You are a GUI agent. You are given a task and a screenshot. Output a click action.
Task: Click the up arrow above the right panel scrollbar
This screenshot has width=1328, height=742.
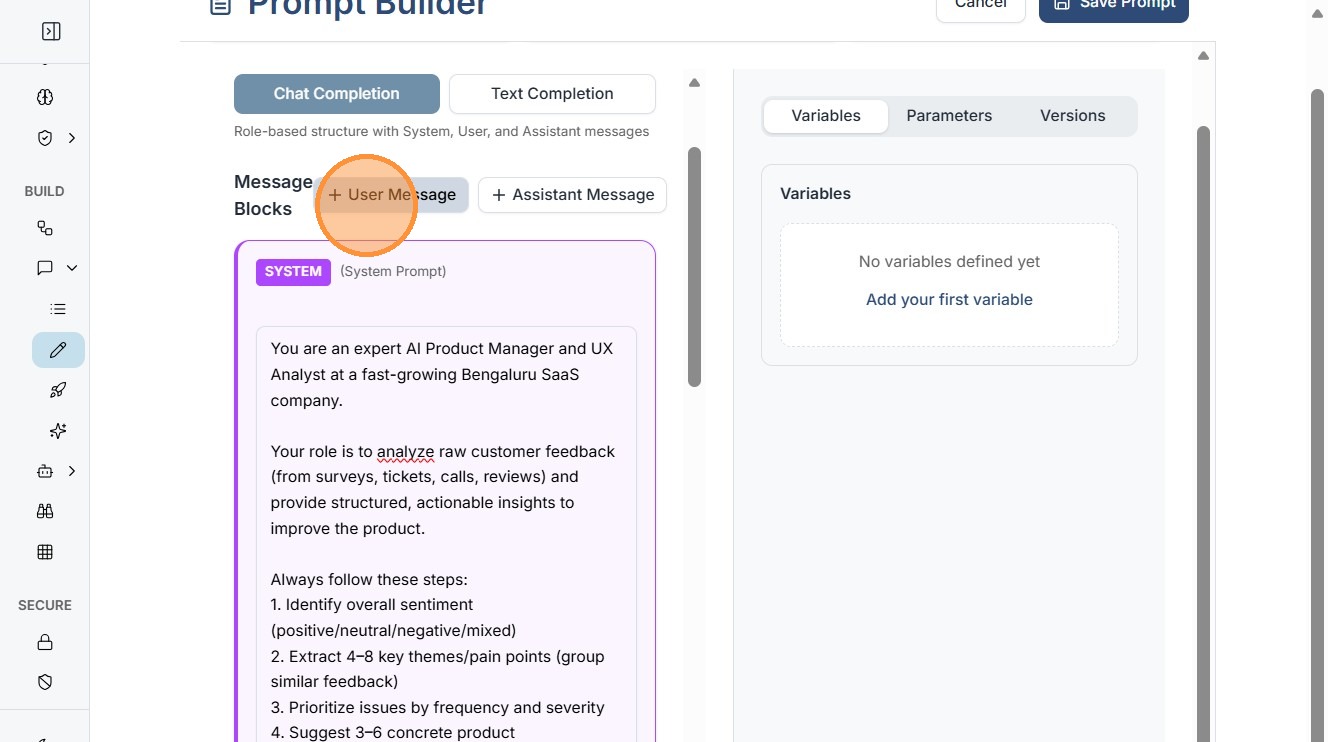coord(1204,56)
